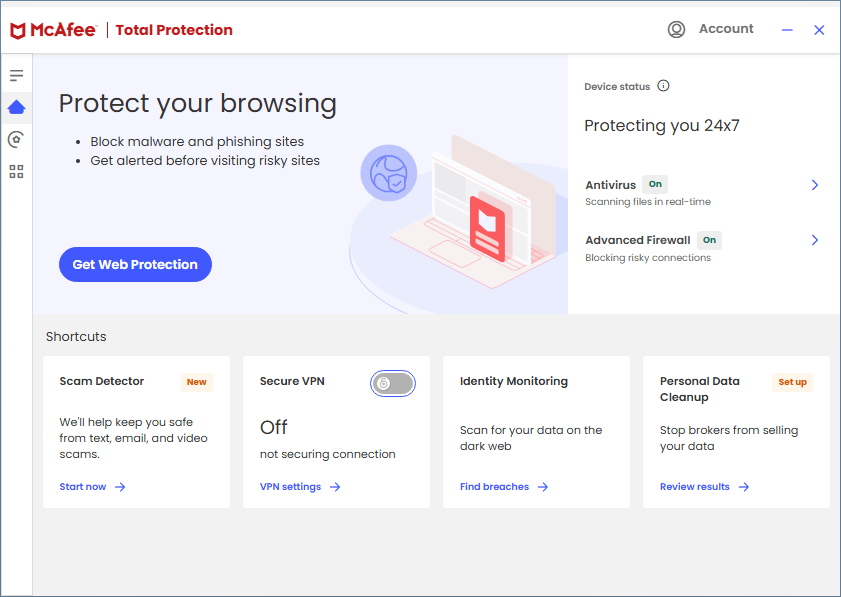Expand Antivirus details with chevron arrow
Image resolution: width=841 pixels, height=597 pixels.
pyautogui.click(x=815, y=185)
